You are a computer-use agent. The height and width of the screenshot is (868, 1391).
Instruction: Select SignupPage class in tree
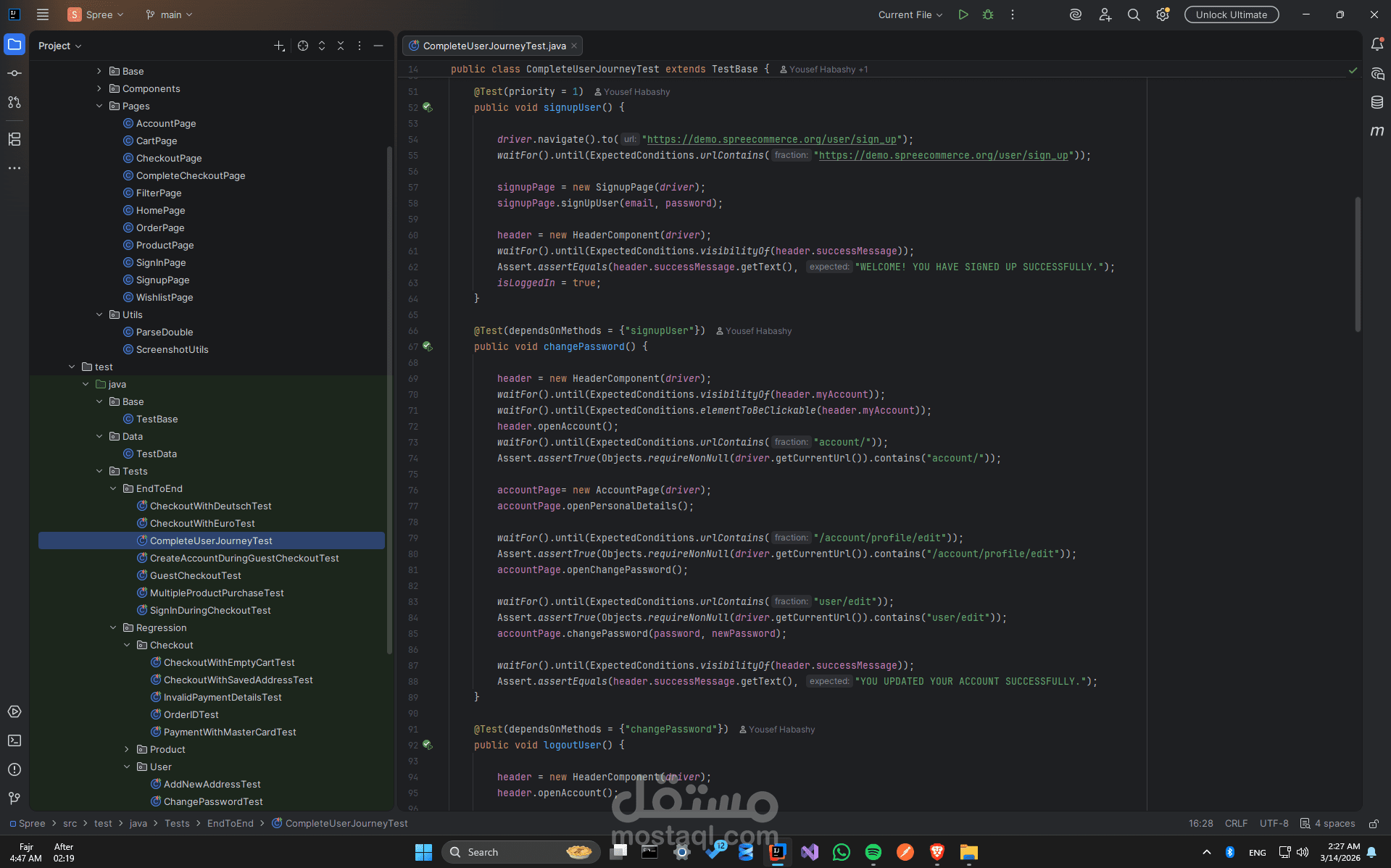[162, 280]
